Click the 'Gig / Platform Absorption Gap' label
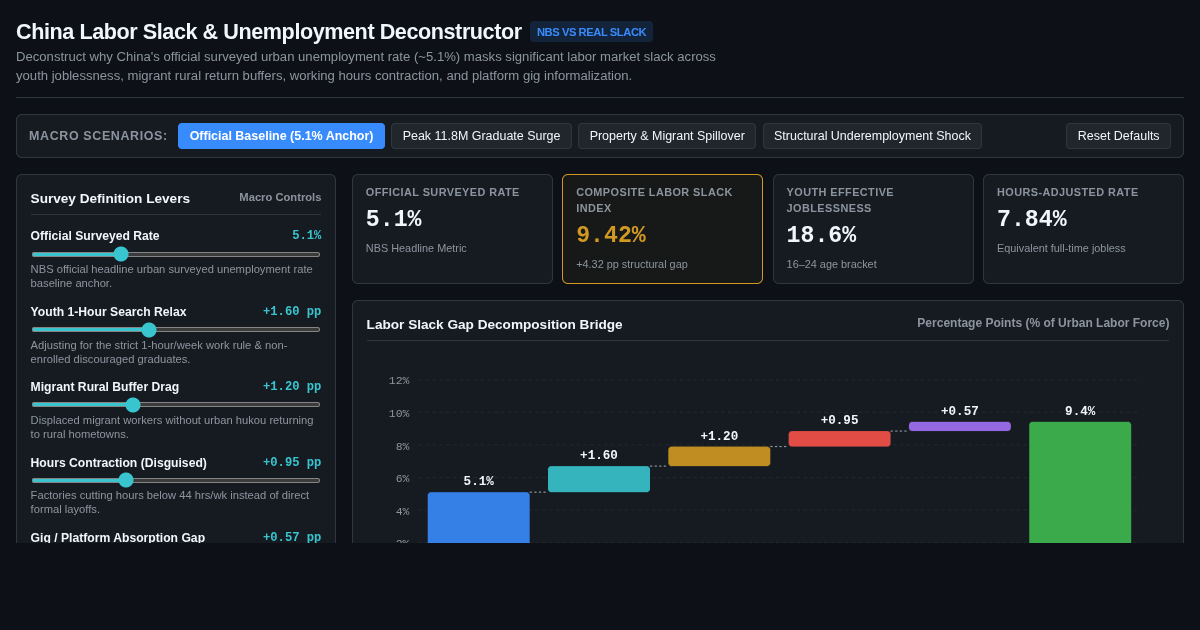Viewport: 1200px width, 630px height. (118, 538)
